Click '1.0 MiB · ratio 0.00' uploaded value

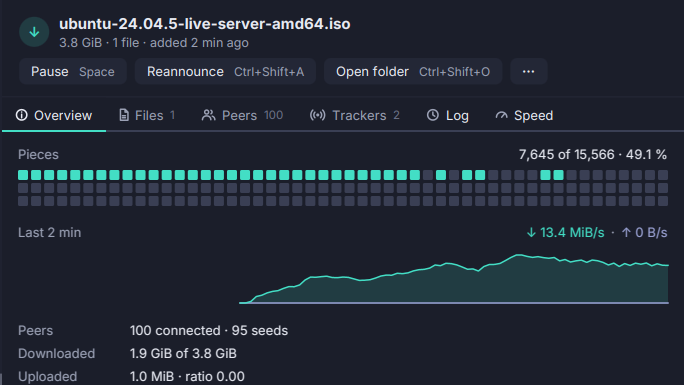point(187,376)
